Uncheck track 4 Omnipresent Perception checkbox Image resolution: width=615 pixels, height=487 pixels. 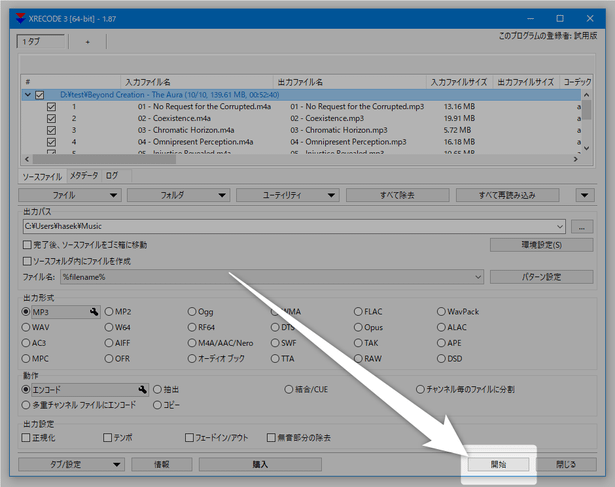(x=51, y=142)
